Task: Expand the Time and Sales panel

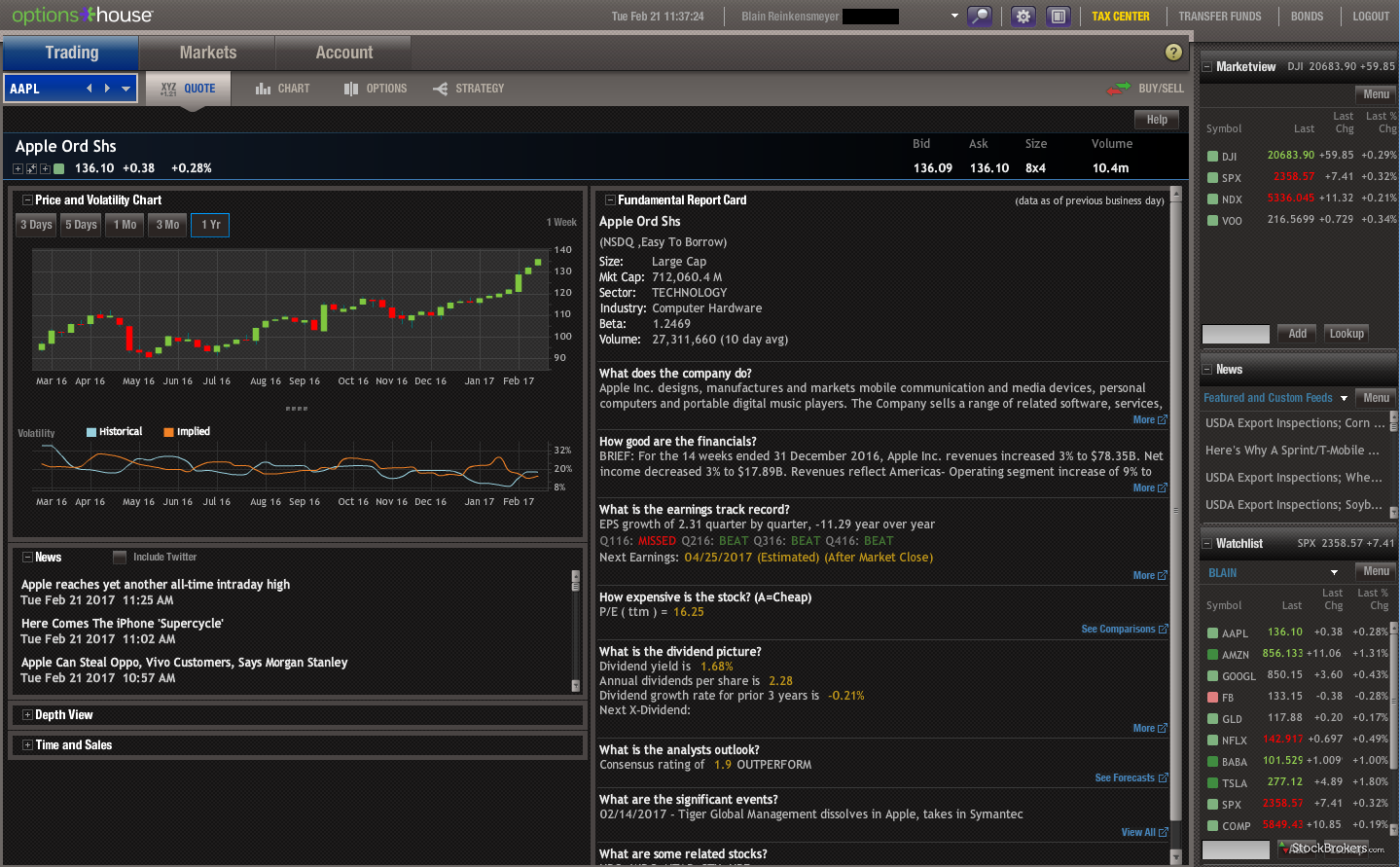Action: tap(27, 745)
